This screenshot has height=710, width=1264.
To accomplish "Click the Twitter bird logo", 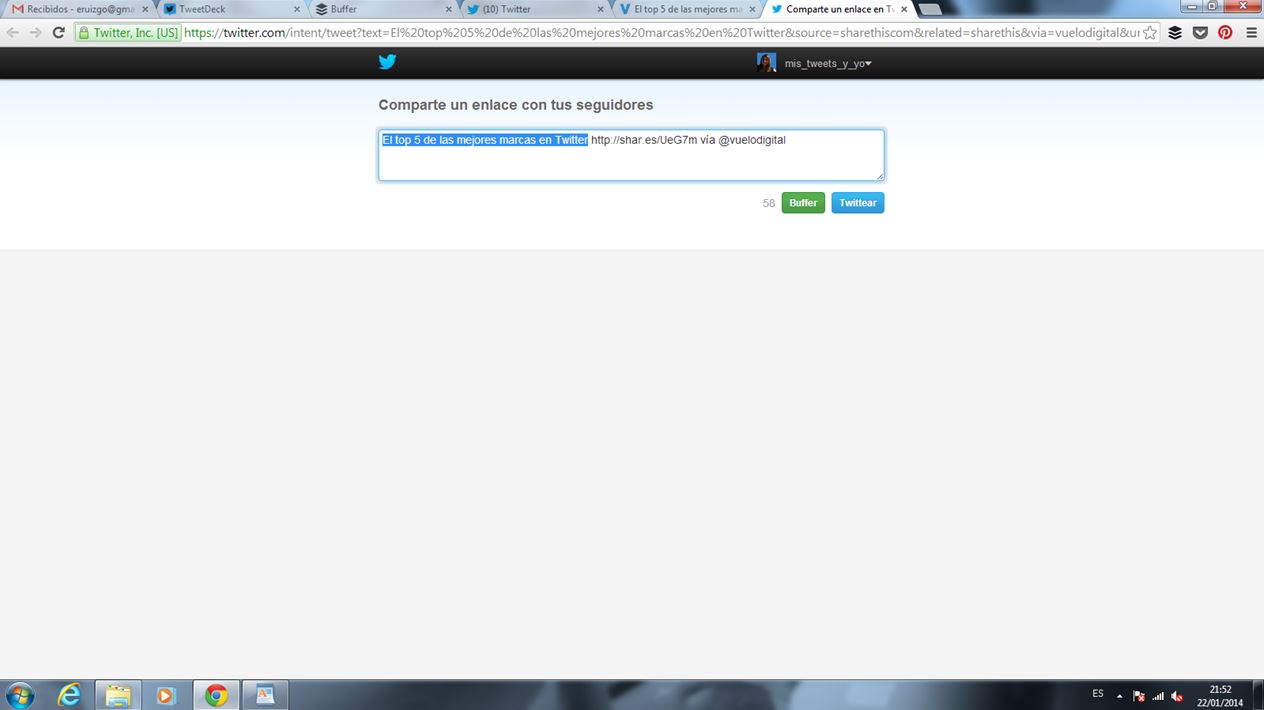I will (x=387, y=62).
